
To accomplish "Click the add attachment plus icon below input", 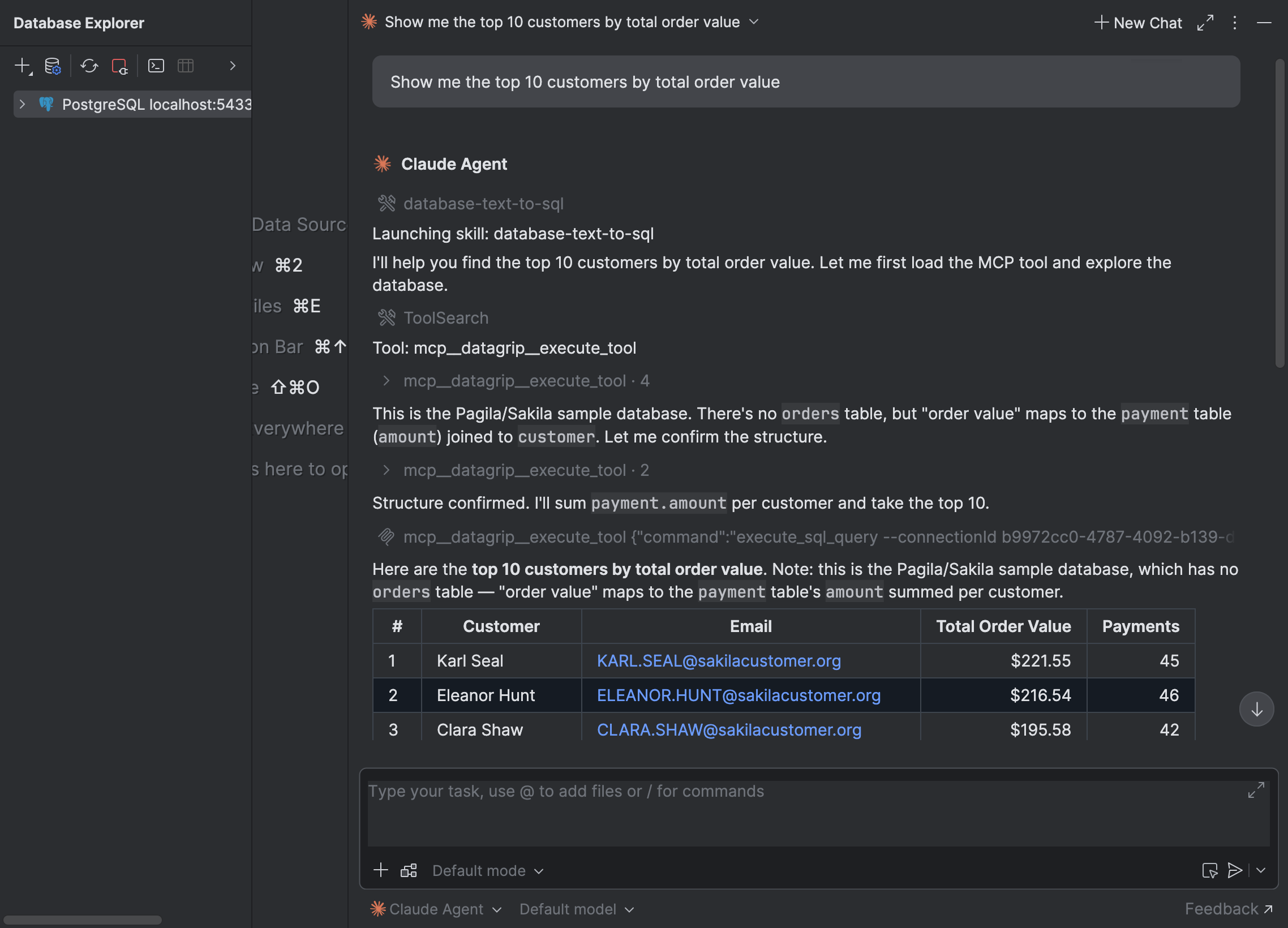I will point(380,871).
